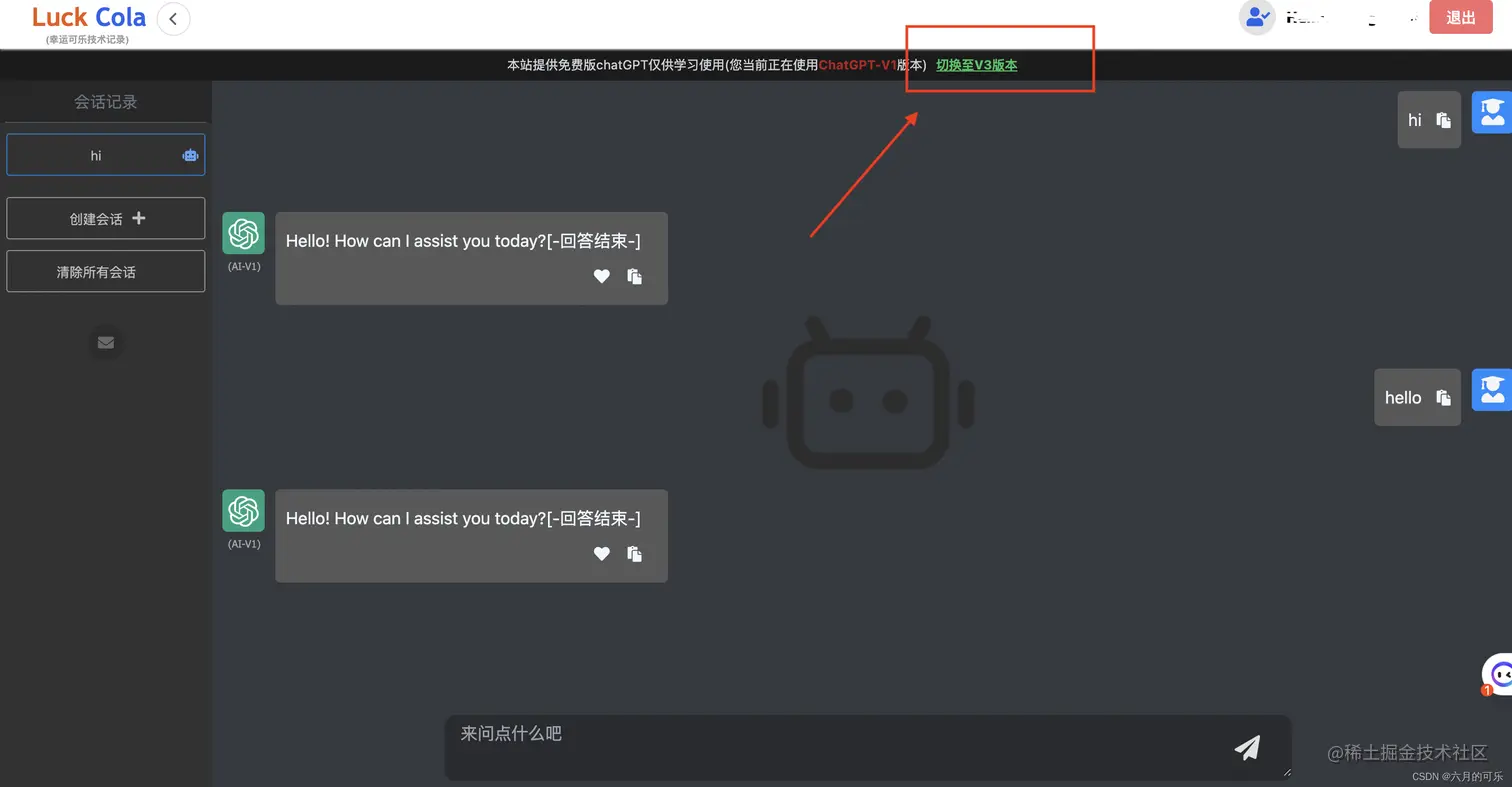This screenshot has width=1512, height=787.
Task: Click the red 退出 logout button
Action: [x=1460, y=17]
